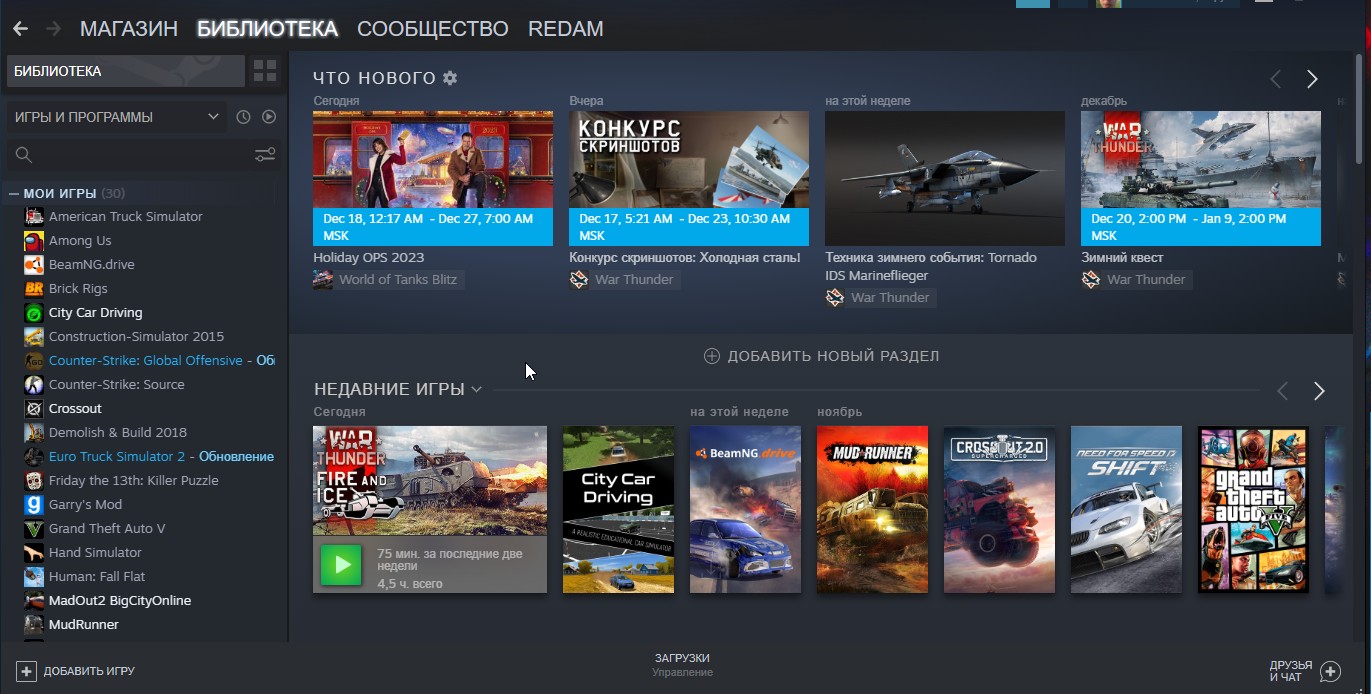Image resolution: width=1371 pixels, height=694 pixels.
Task: Click plus icon for adding game
Action: coord(26,671)
